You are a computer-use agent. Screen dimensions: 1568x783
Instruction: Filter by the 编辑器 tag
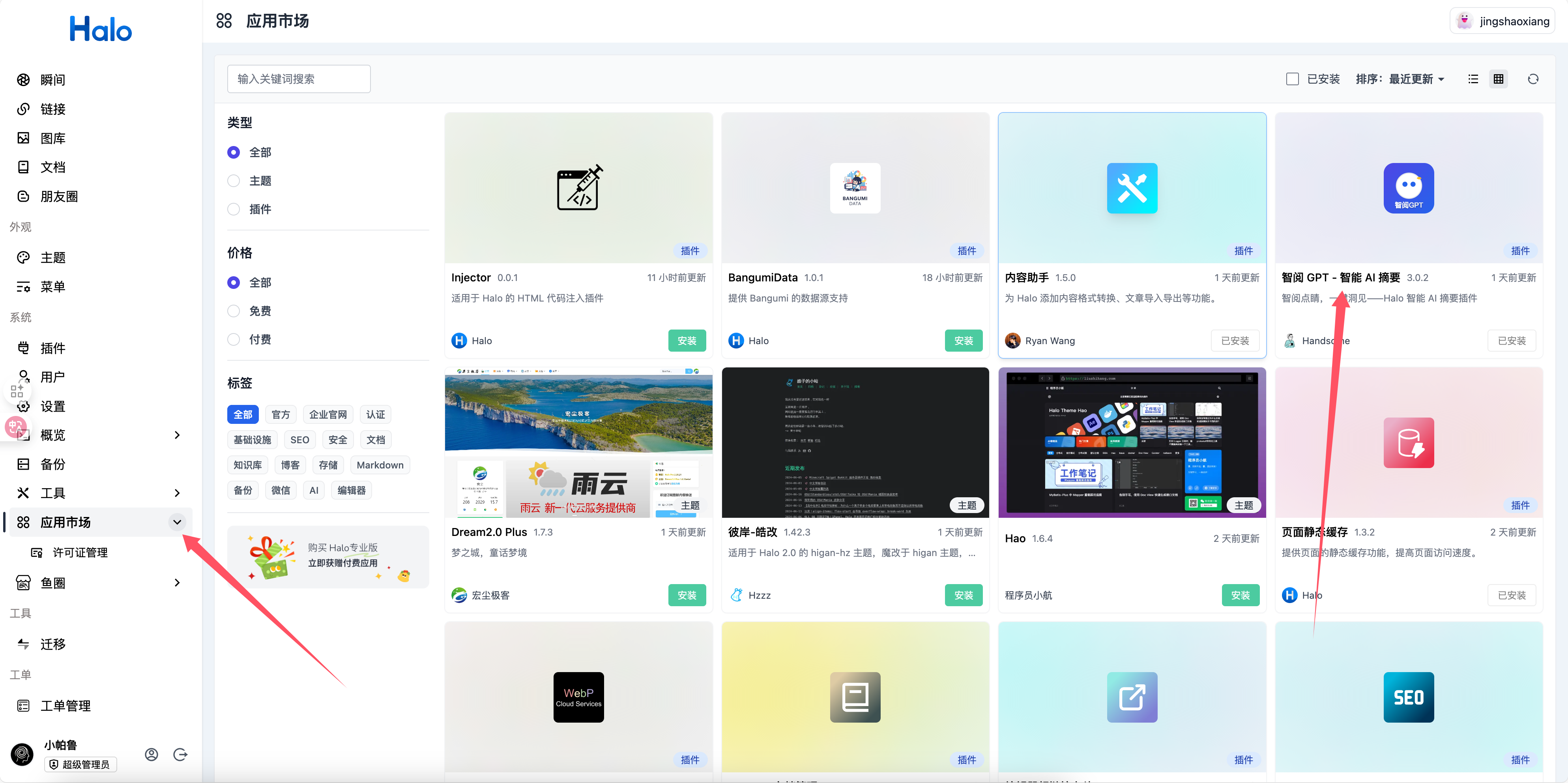coord(351,490)
